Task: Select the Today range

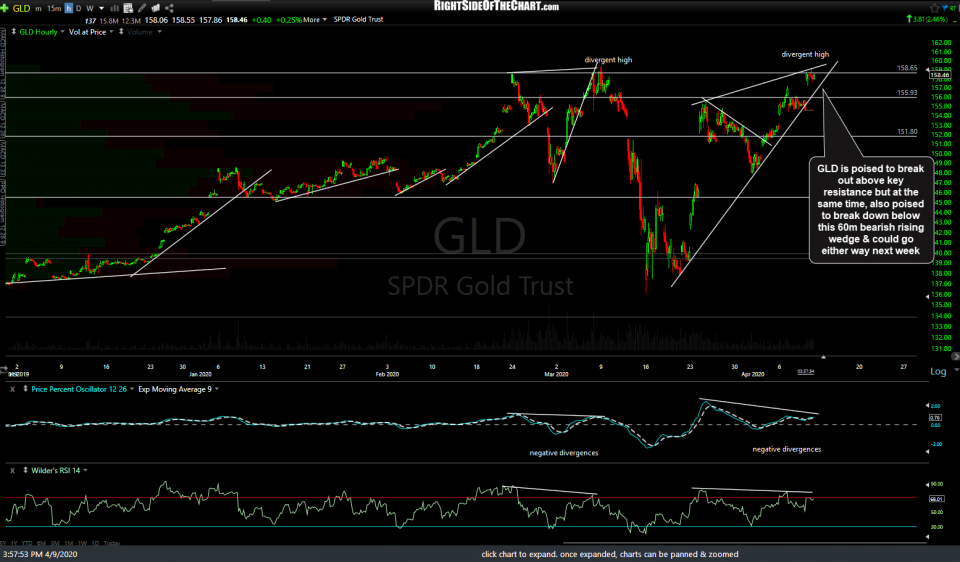Action: coord(112,544)
